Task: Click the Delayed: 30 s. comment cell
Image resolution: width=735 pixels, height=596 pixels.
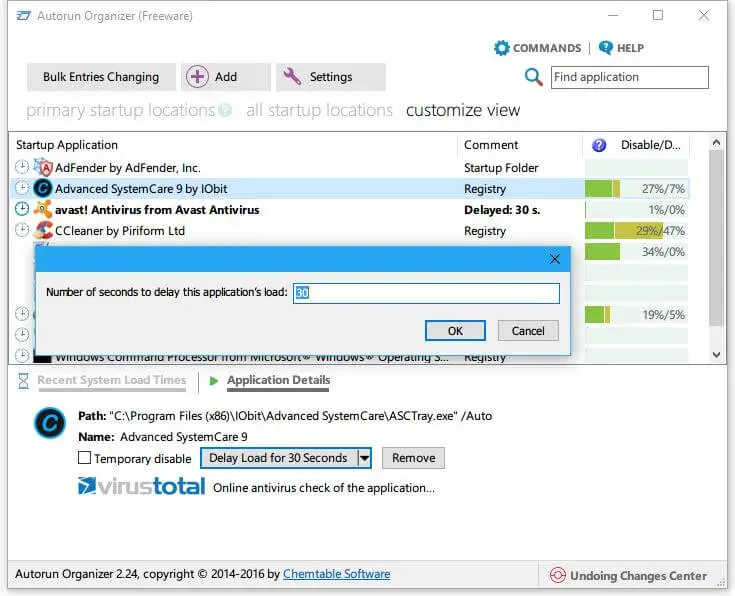Action: point(502,210)
